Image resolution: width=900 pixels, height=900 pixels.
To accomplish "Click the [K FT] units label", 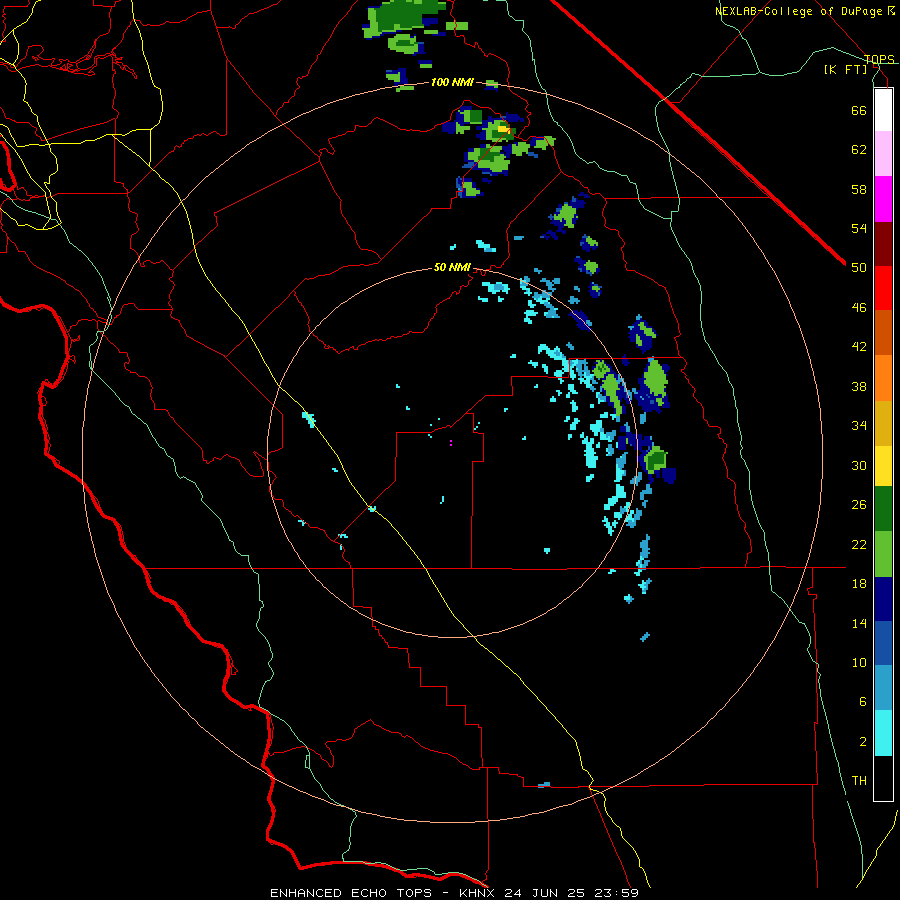I will click(845, 69).
